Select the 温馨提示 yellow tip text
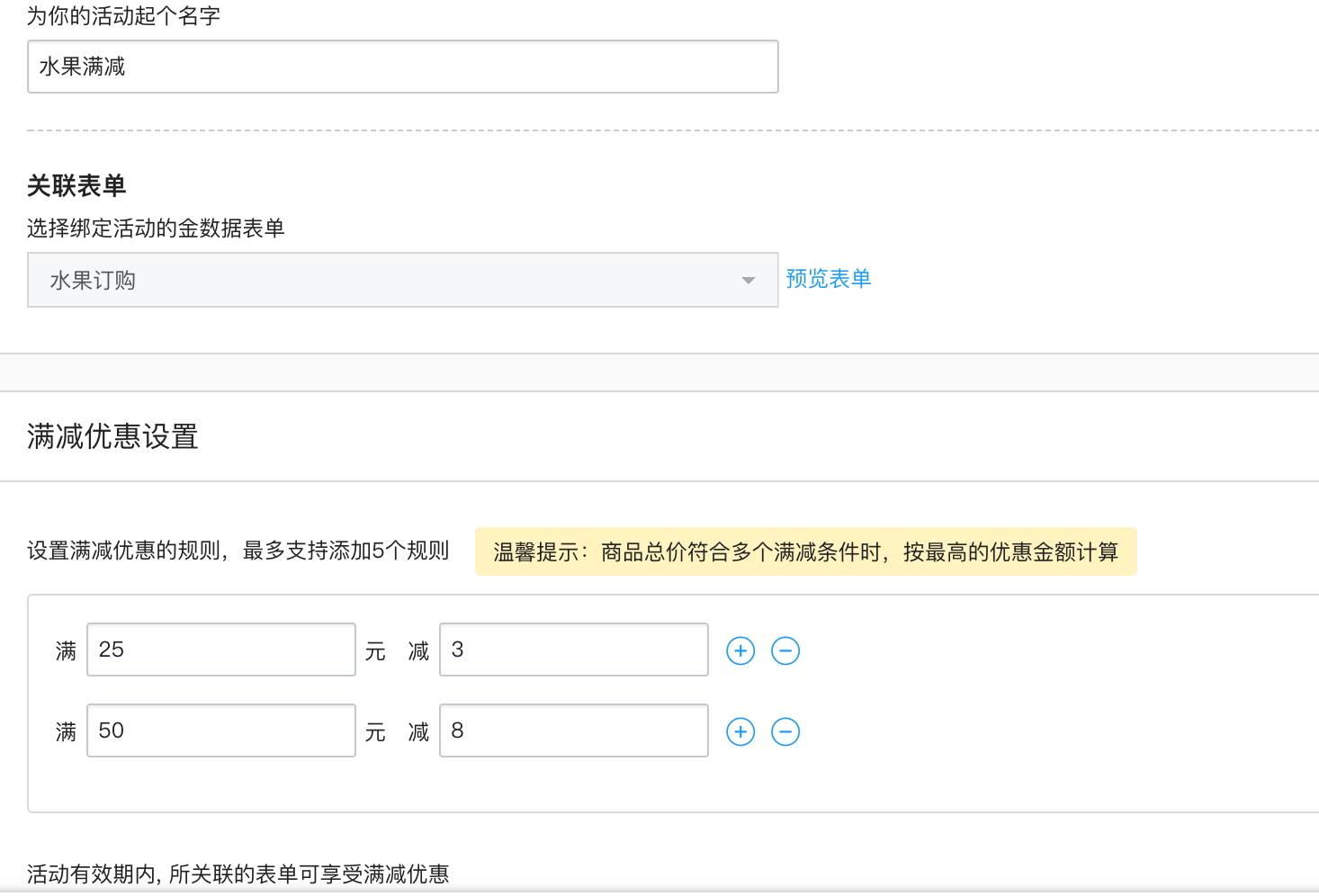Screen dimensions: 1319x896 (x=806, y=551)
